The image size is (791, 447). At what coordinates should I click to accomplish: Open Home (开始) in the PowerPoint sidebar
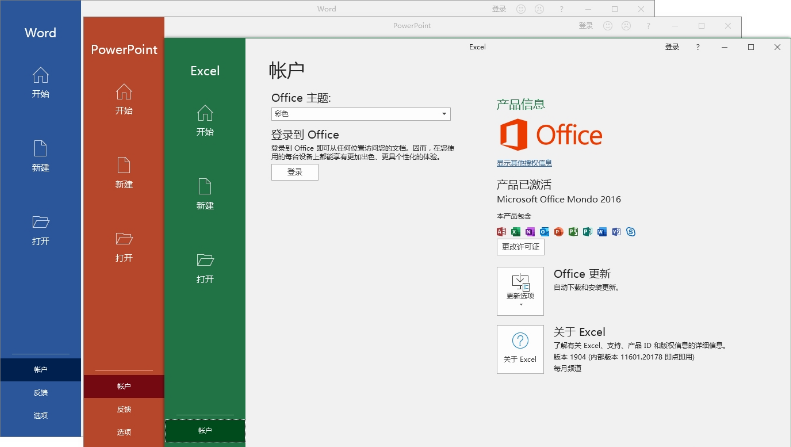[124, 99]
